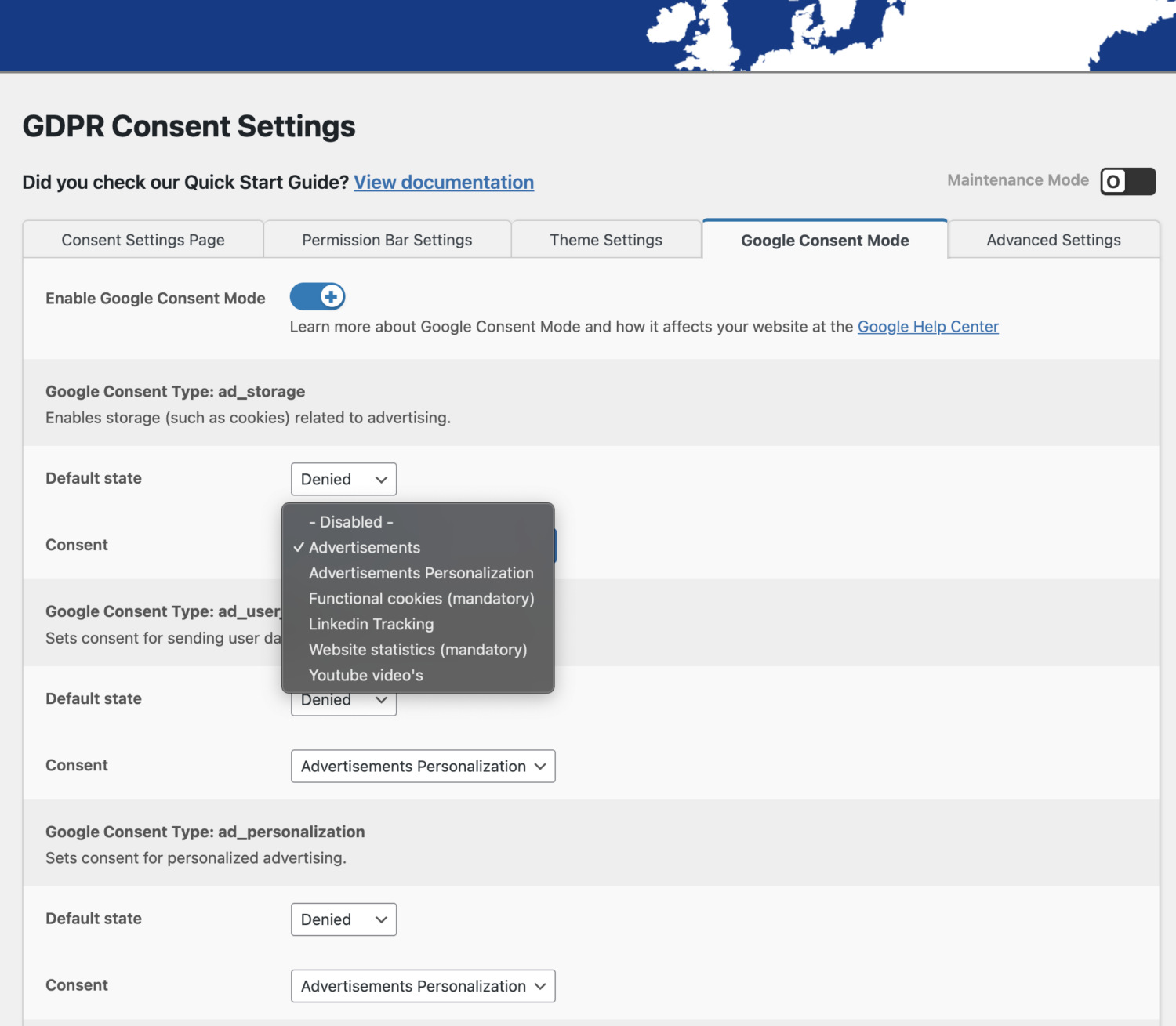Viewport: 1176px width, 1026px height.
Task: Choose Functional cookies (mandatory) option
Action: 422,598
